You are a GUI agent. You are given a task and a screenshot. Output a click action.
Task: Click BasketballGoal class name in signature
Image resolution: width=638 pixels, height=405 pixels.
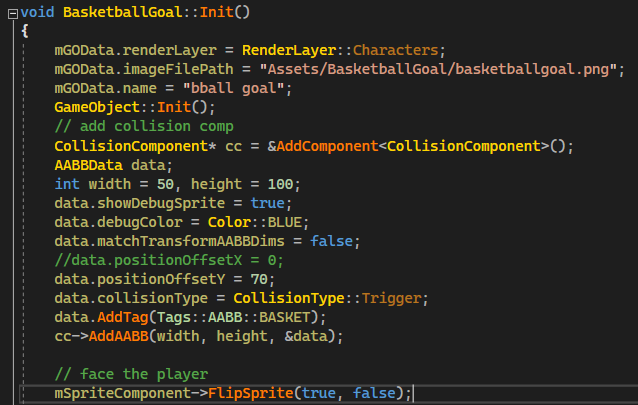pyautogui.click(x=122, y=12)
